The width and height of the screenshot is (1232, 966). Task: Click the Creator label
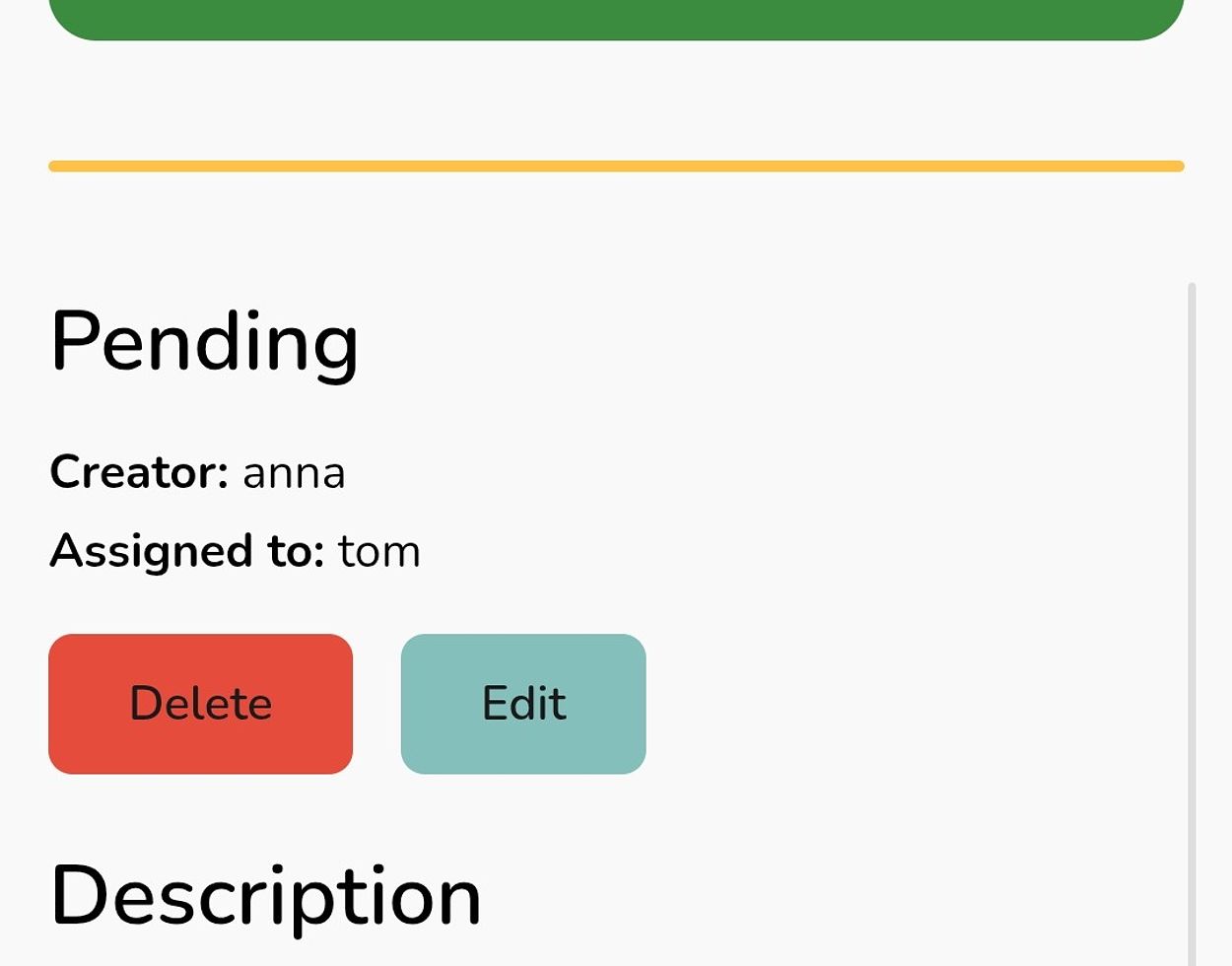139,472
